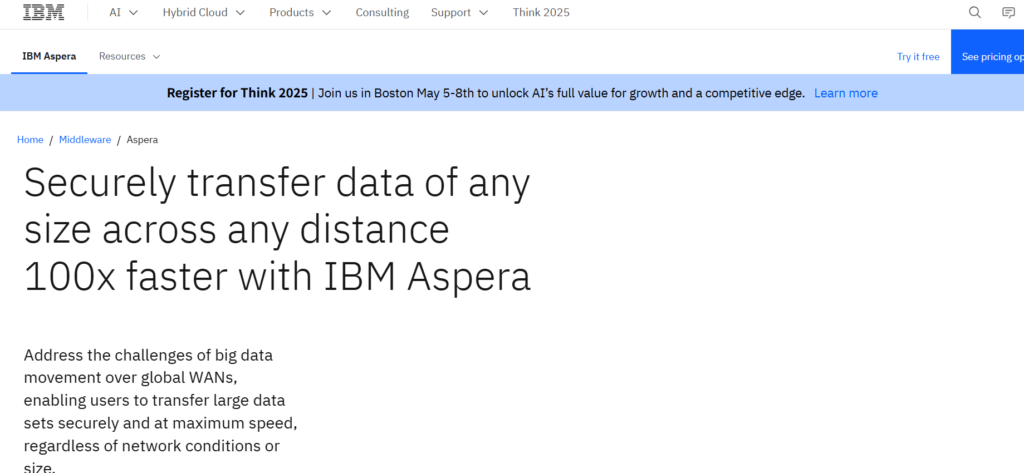
Task: Expand the Support menu
Action: pos(459,13)
